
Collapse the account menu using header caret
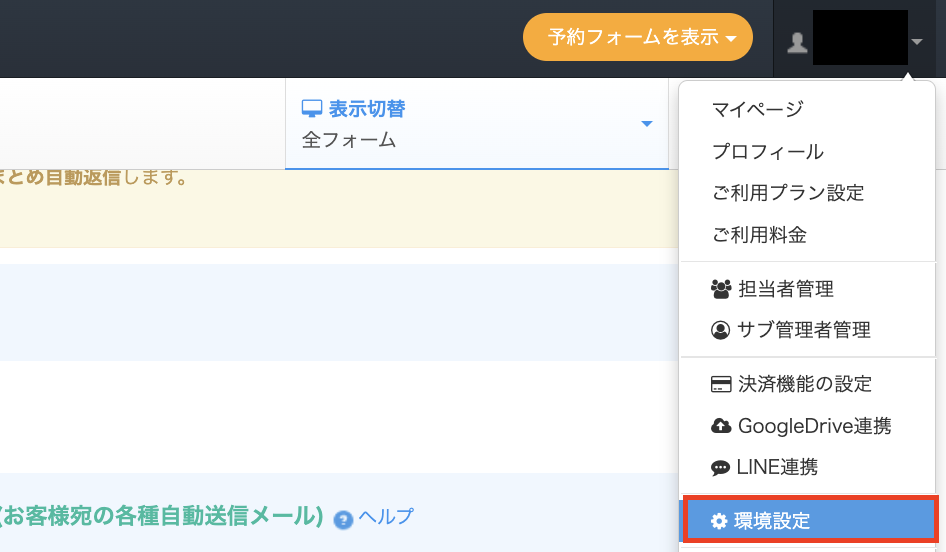pyautogui.click(x=917, y=42)
